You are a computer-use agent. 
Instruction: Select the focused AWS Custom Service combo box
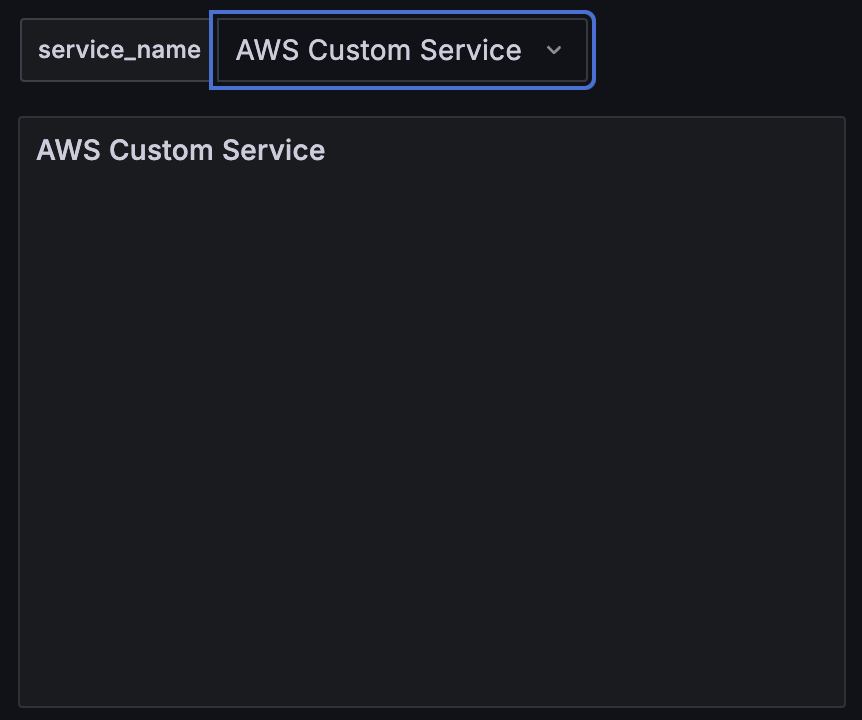[x=402, y=50]
